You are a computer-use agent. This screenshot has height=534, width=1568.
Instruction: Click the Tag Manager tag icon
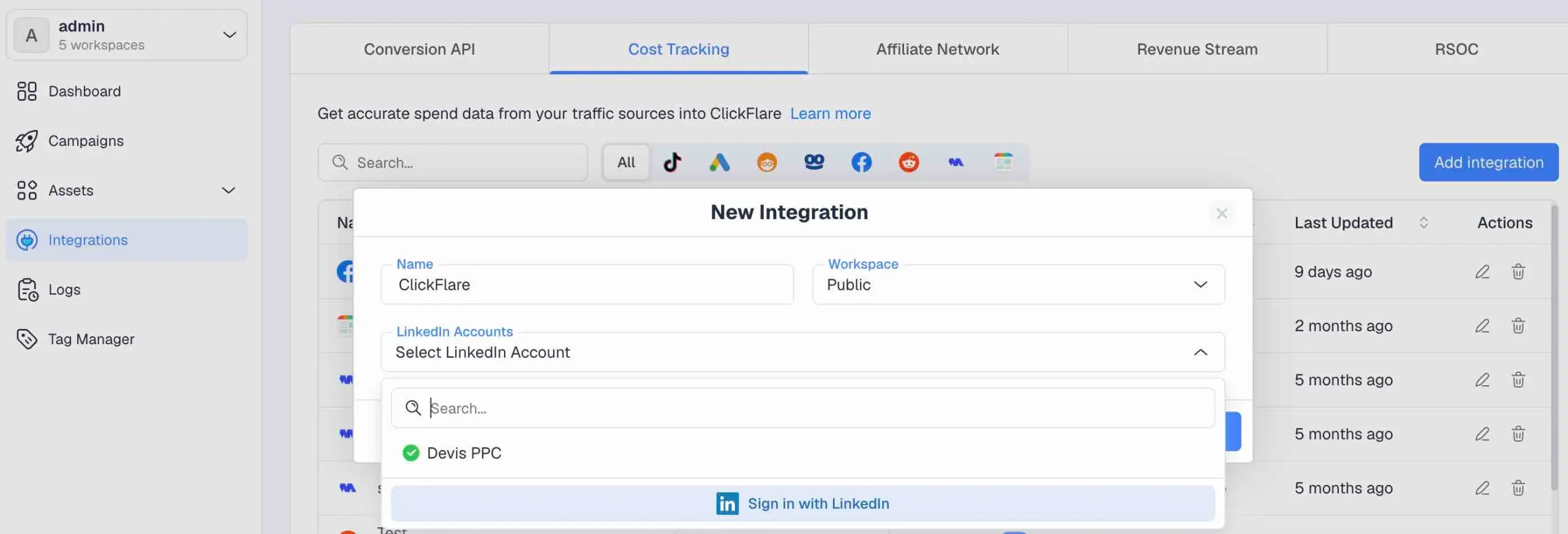pyautogui.click(x=27, y=339)
